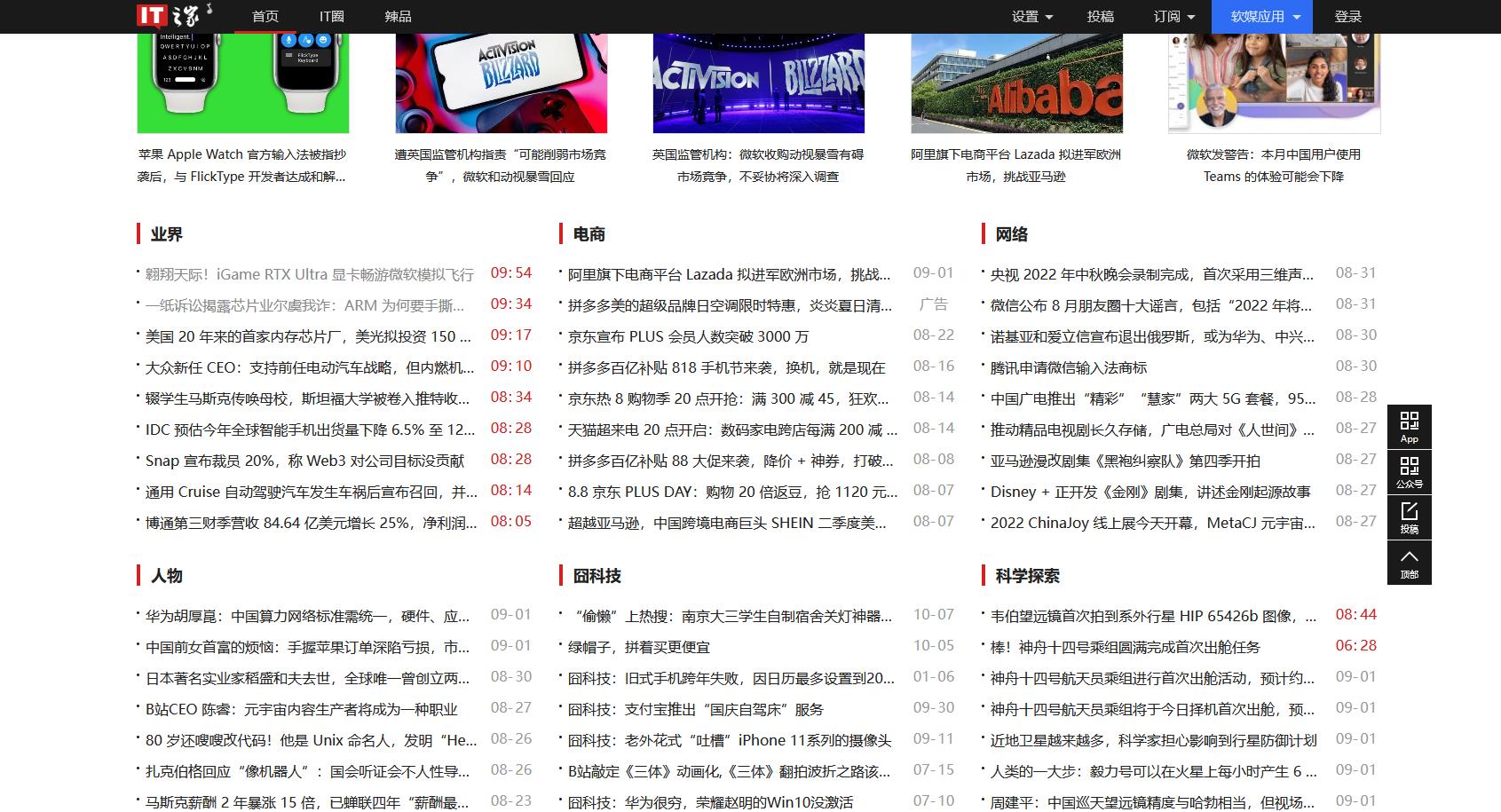Open article 棒！神舟十四号乘组圆满完成

click(x=1126, y=647)
